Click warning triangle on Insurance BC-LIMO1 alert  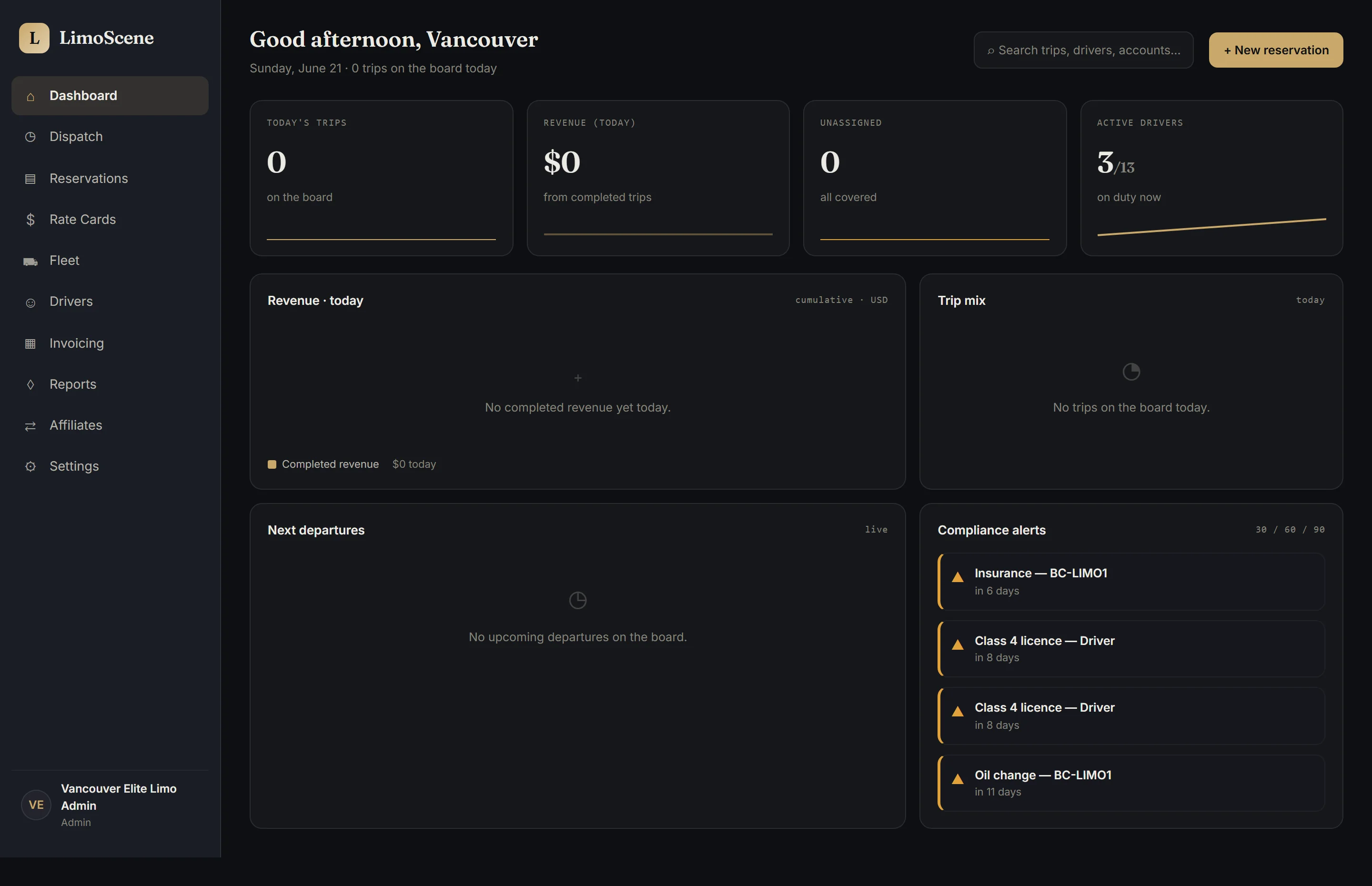click(957, 577)
